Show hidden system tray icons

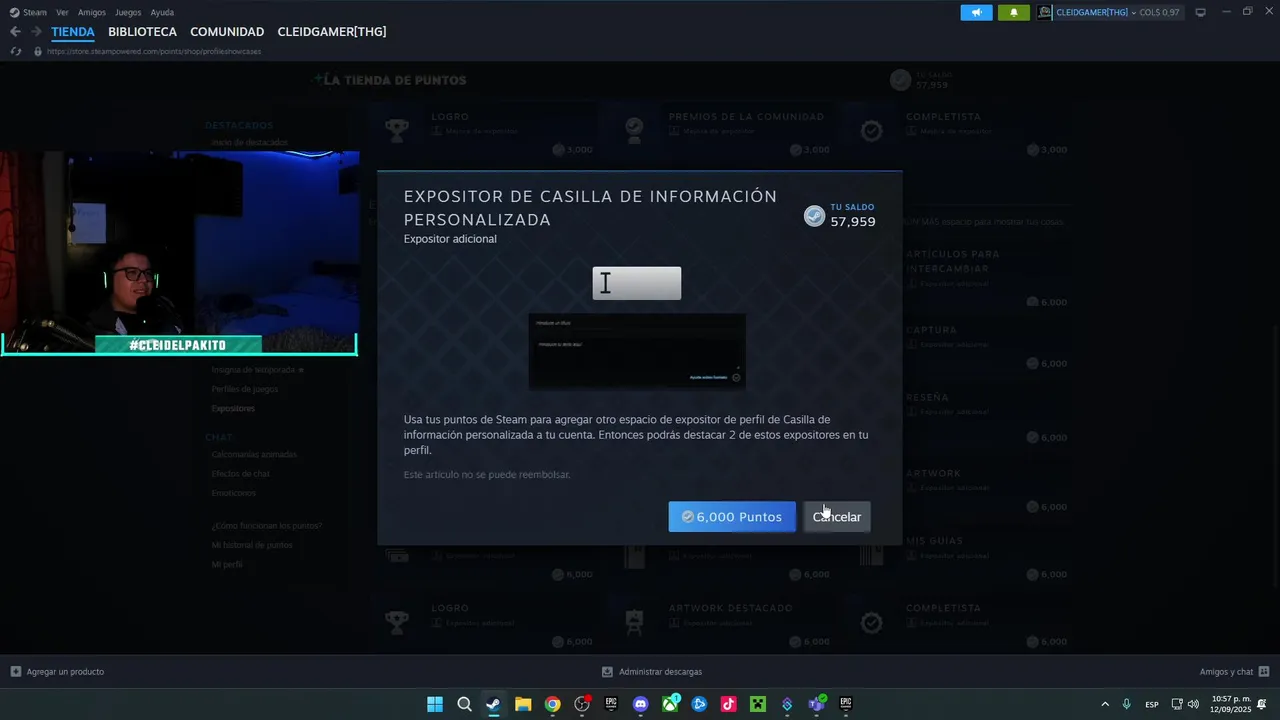coord(1105,704)
